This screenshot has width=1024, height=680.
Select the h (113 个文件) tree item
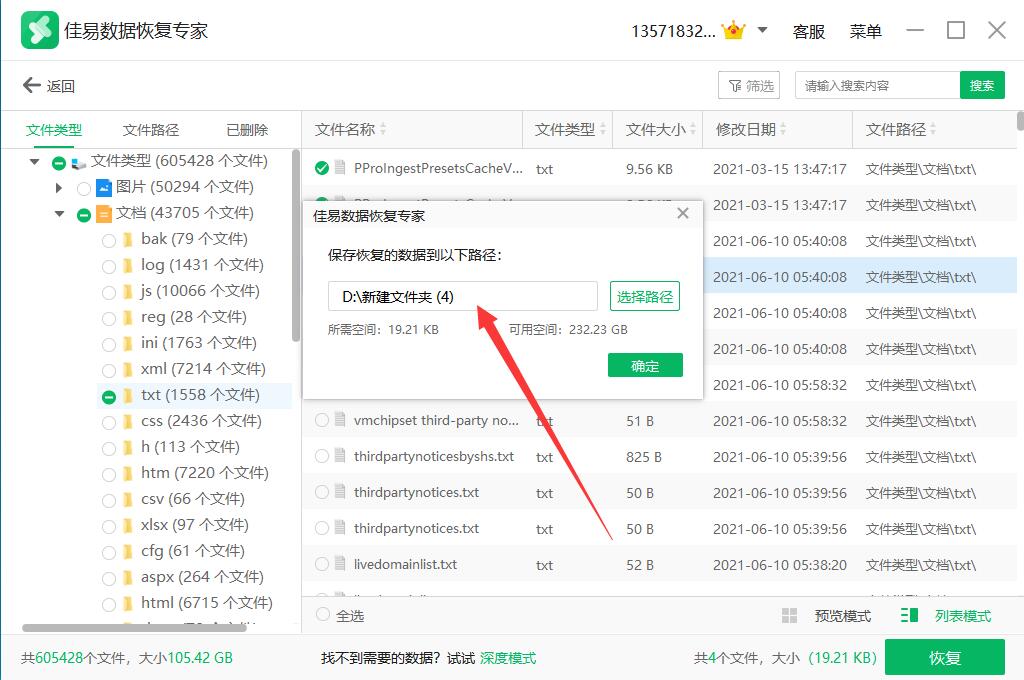click(x=190, y=447)
